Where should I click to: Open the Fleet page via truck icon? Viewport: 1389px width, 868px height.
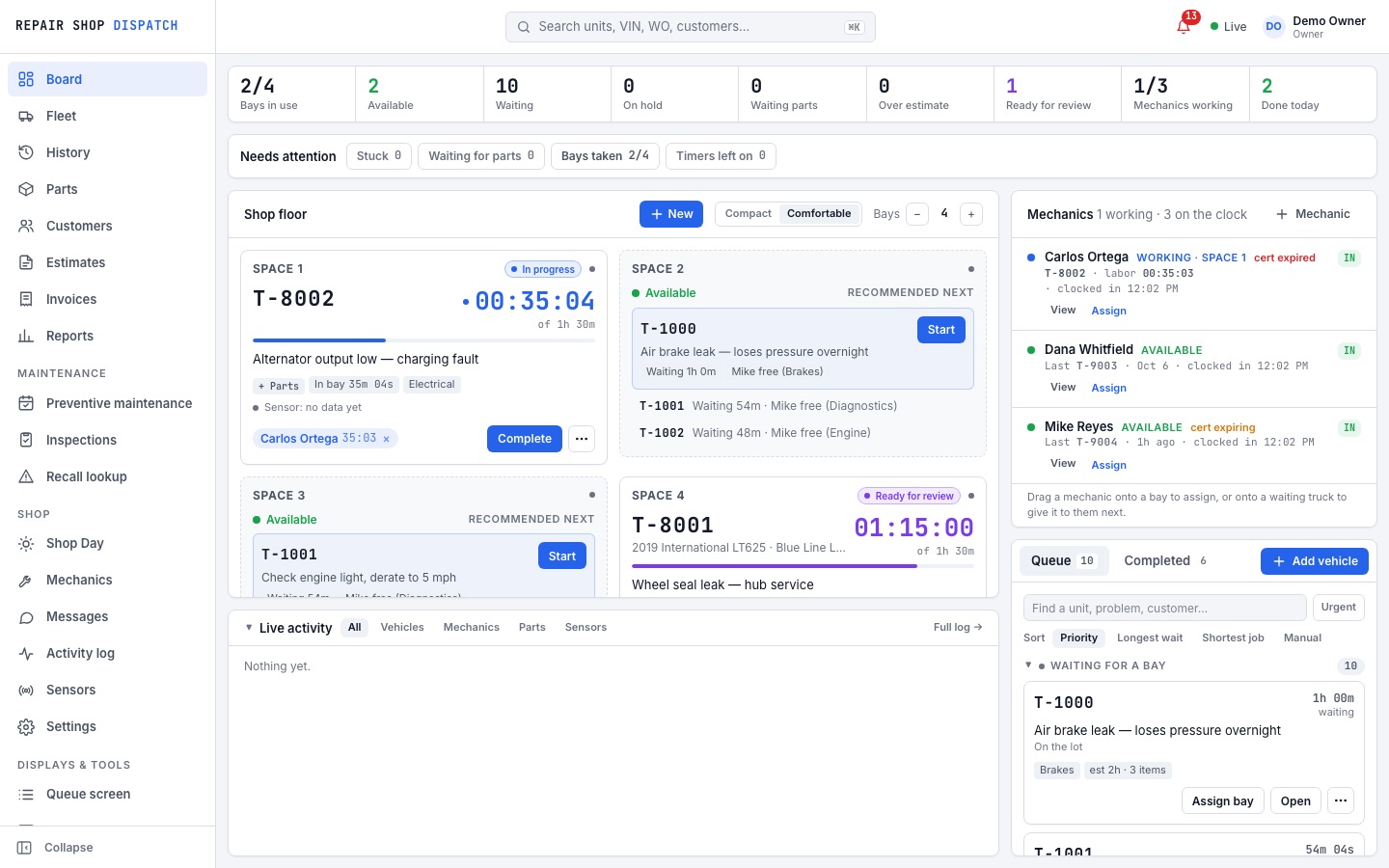coord(26,116)
